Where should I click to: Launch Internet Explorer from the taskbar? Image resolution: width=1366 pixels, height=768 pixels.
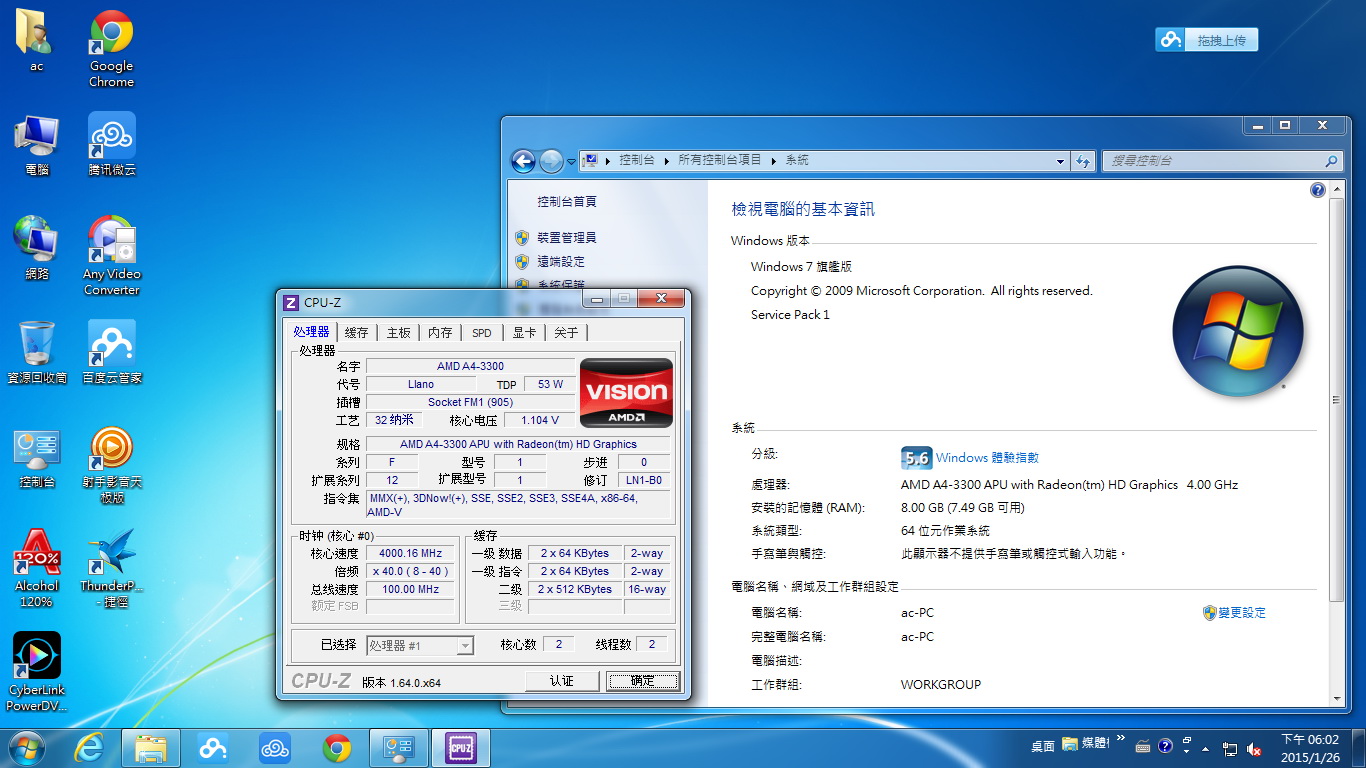click(89, 748)
